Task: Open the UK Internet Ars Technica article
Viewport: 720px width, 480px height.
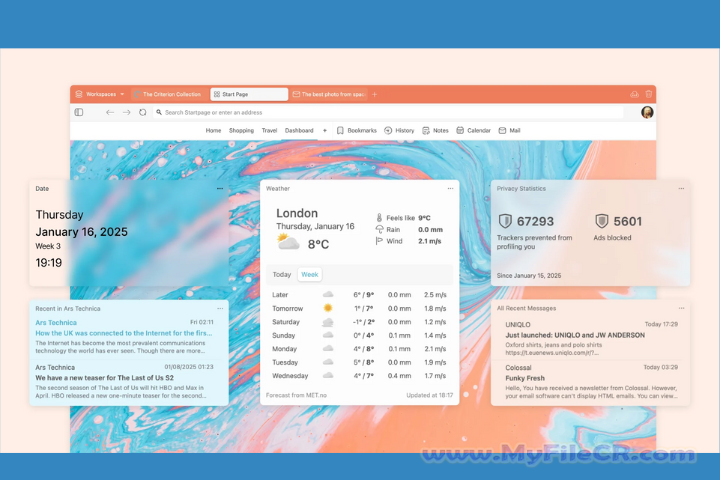Action: click(x=124, y=333)
